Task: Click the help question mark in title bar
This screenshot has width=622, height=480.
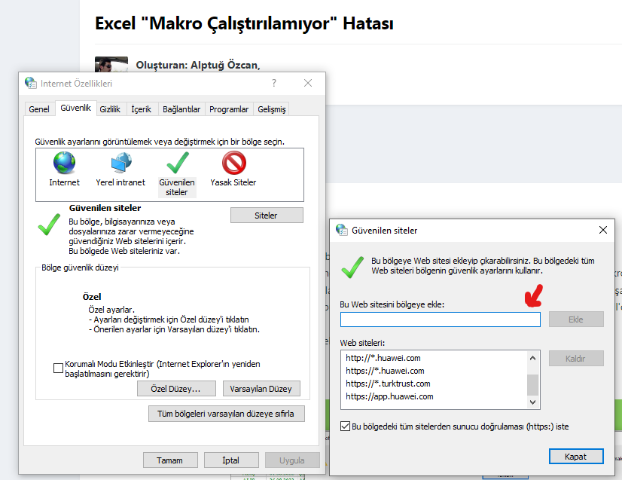Action: coord(273,83)
